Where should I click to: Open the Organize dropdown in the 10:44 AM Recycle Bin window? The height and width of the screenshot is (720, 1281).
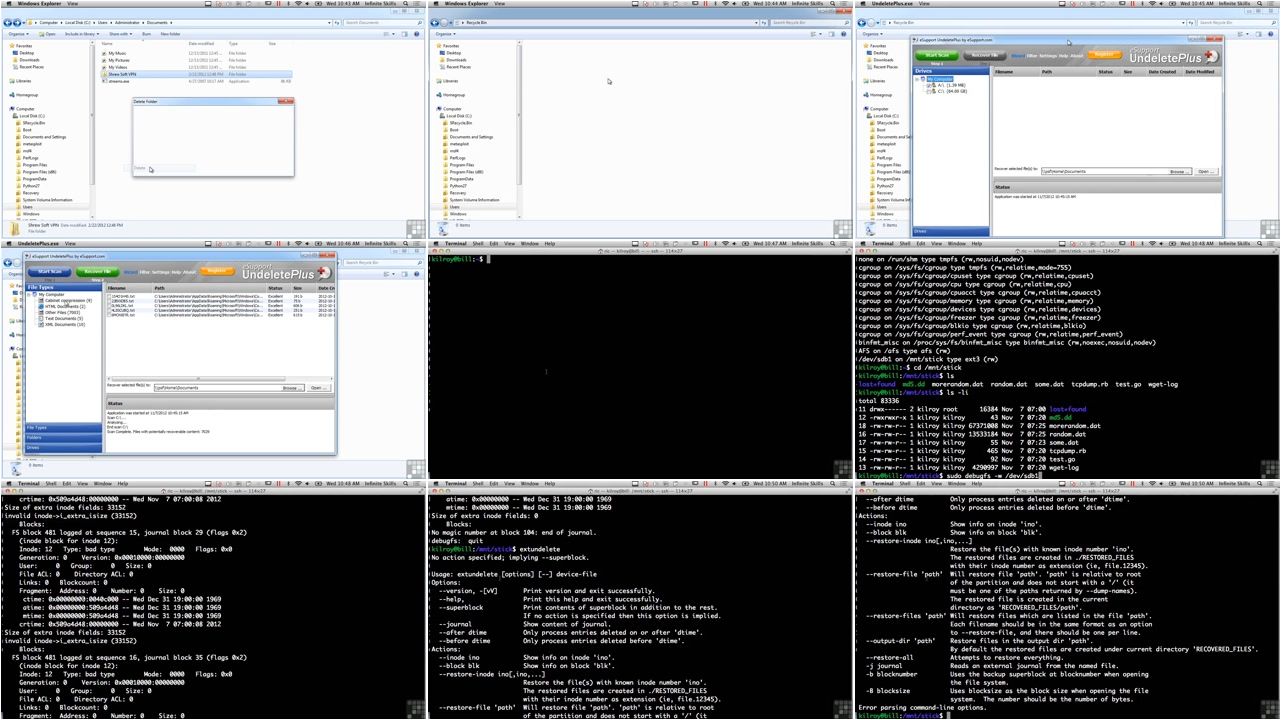coord(447,34)
